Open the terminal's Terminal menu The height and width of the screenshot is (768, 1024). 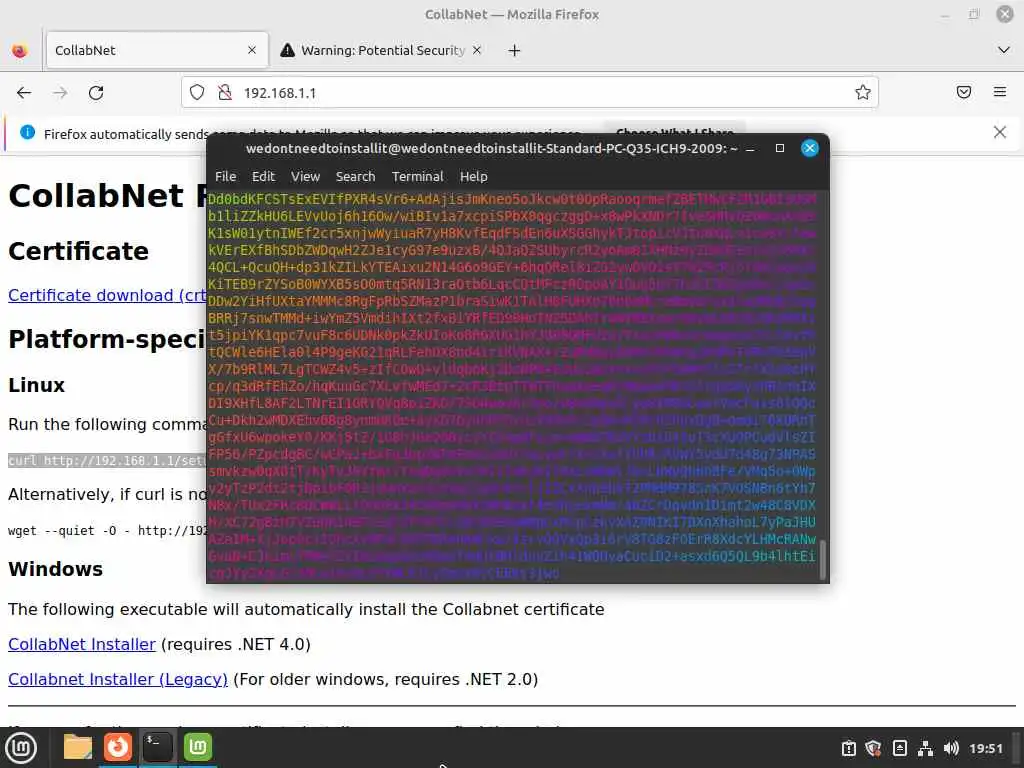pos(417,176)
